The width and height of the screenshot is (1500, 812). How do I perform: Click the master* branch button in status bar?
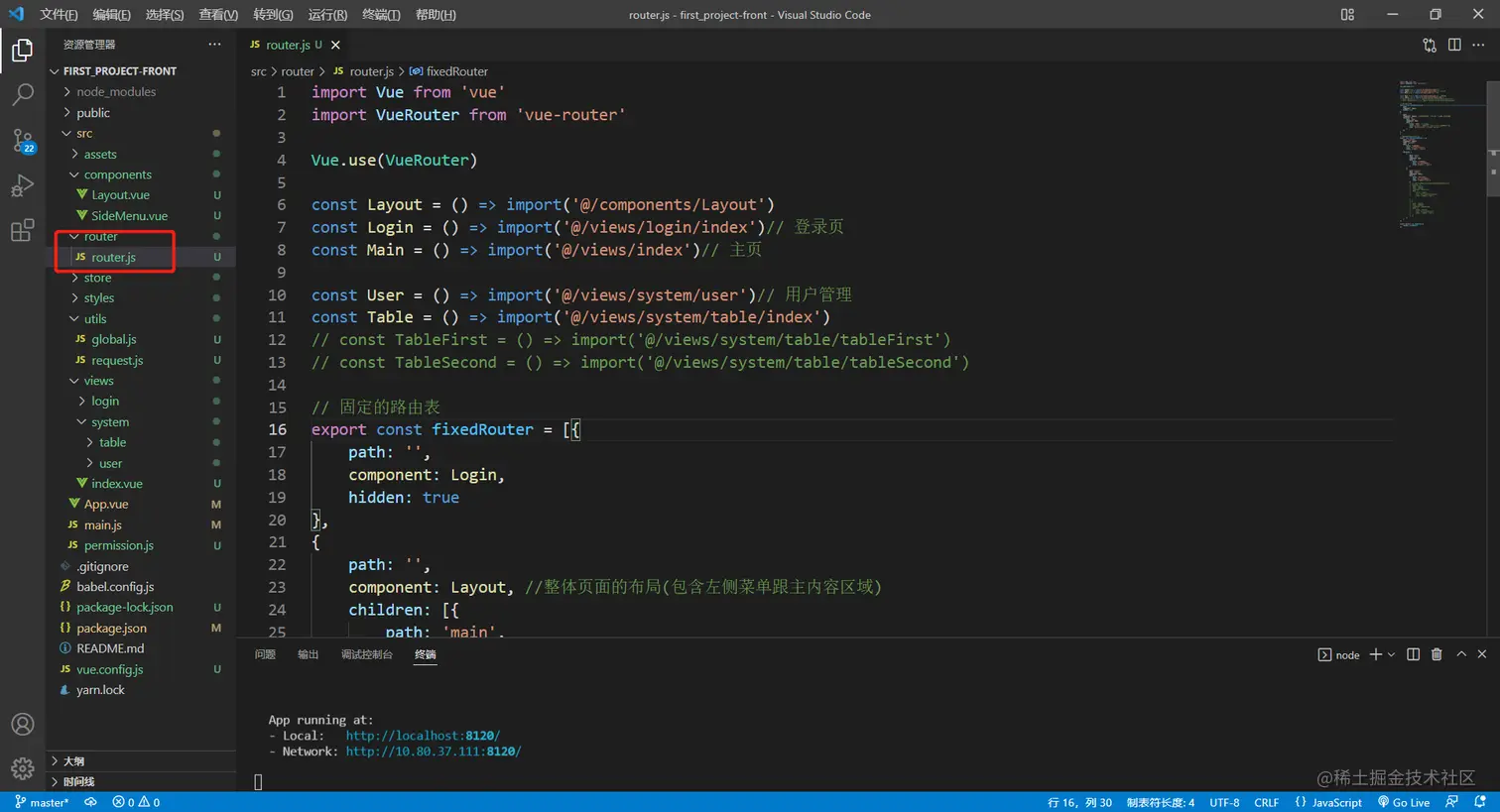[x=42, y=802]
